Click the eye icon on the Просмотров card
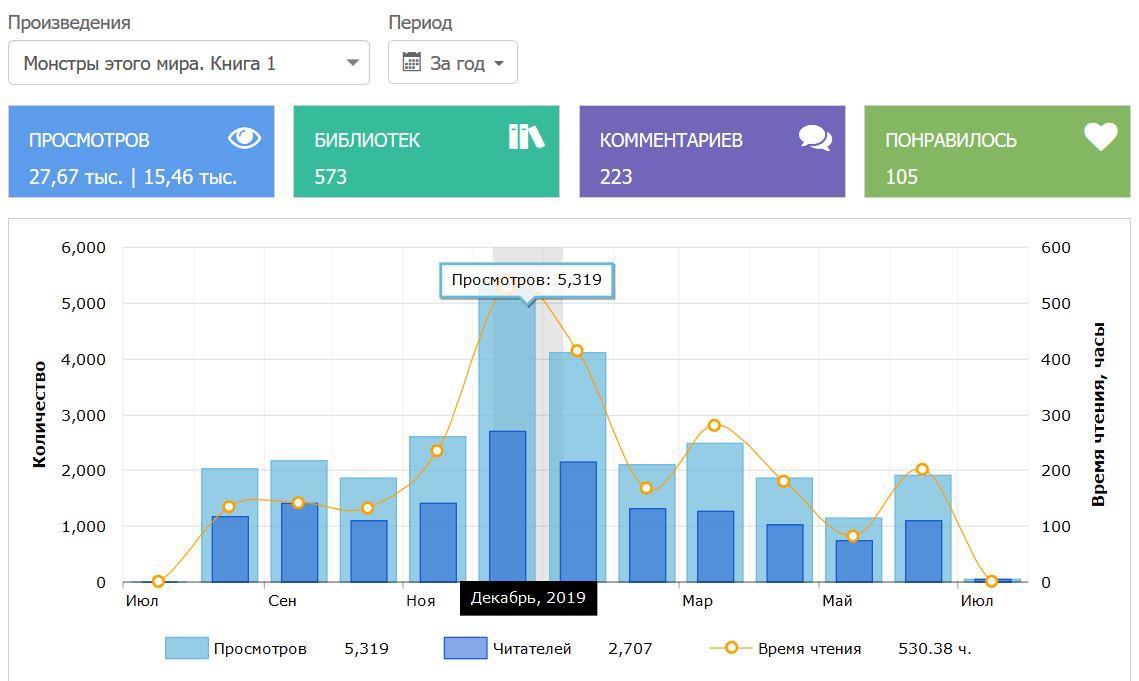Screen dimensions: 1139x681 click(244, 139)
